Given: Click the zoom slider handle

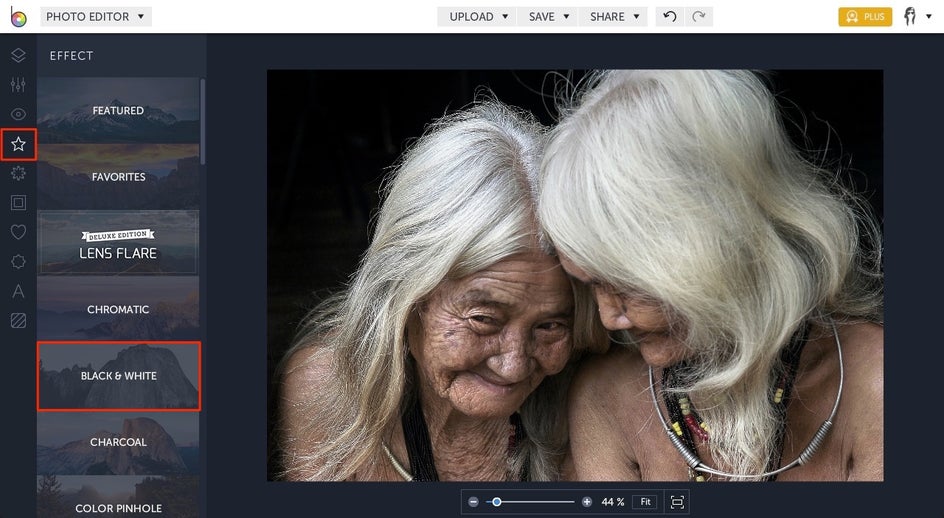Looking at the screenshot, I should click(x=497, y=502).
